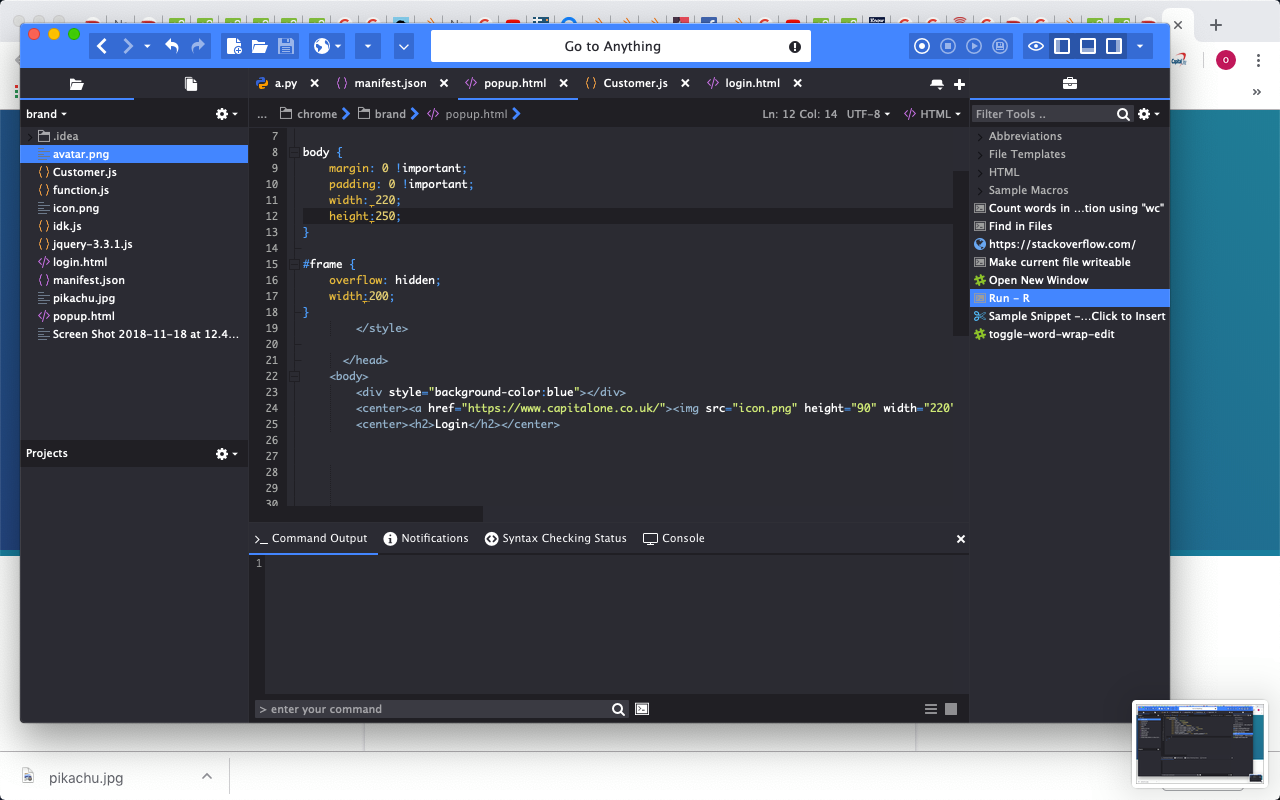The image size is (1280, 800).
Task: Click the Start Macro Recording icon
Action: click(x=922, y=46)
